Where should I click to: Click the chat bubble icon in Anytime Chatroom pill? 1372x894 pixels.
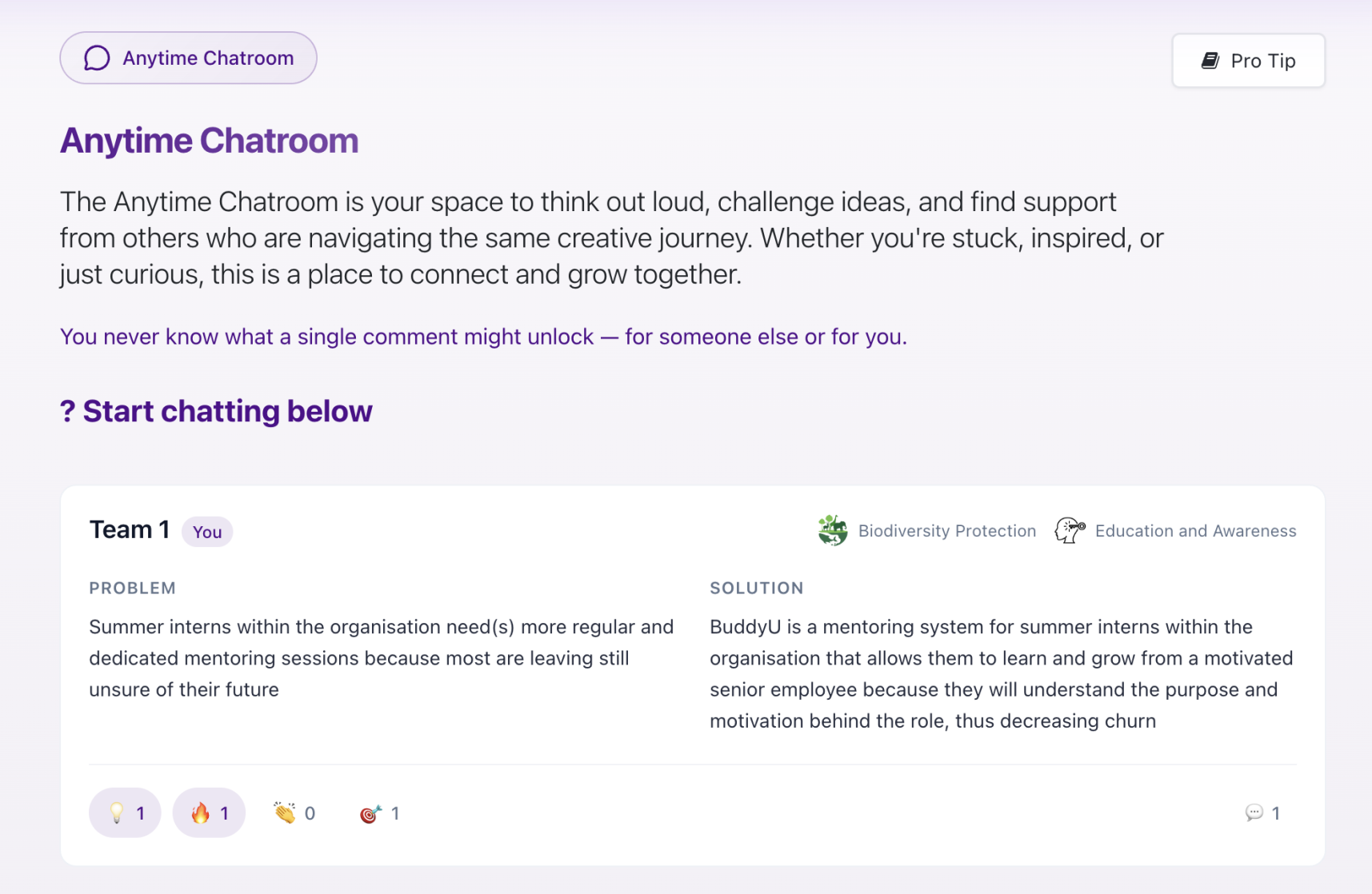(97, 58)
